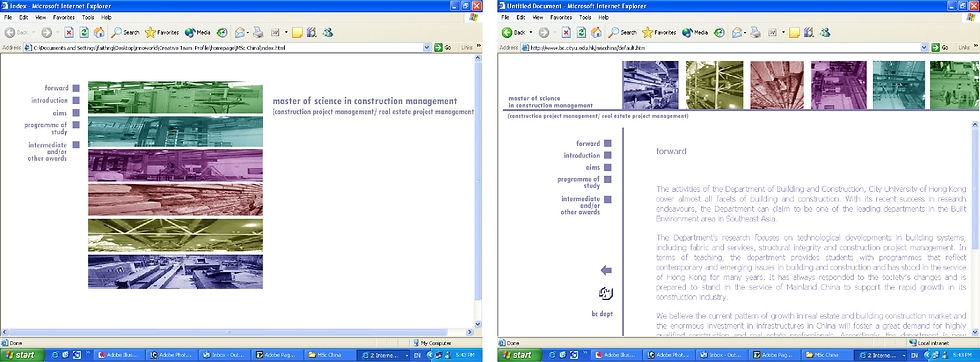The image size is (980, 362).
Task: Click Stop in the Untitled Document window
Action: (x=566, y=33)
